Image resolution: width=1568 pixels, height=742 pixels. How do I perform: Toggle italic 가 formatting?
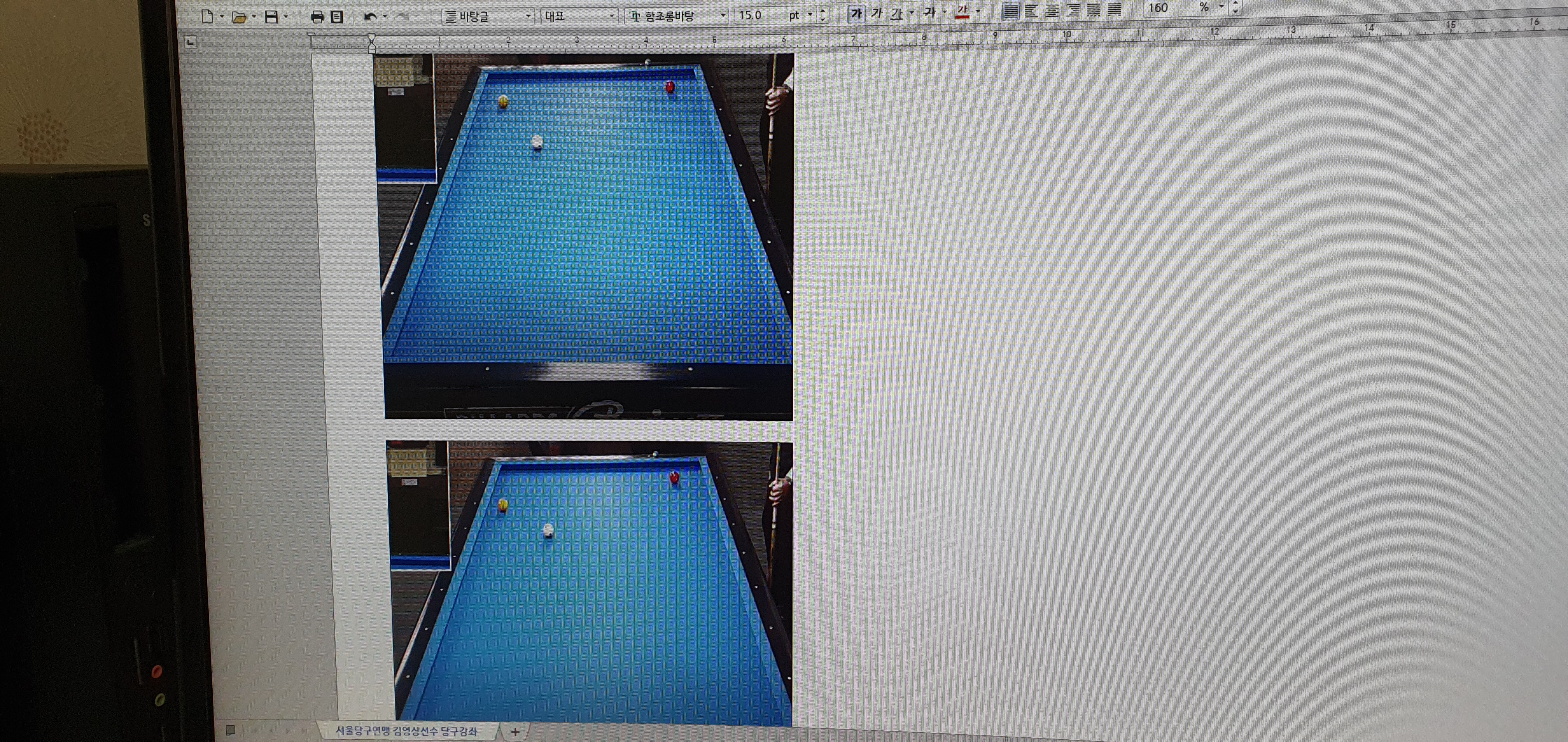click(x=877, y=13)
